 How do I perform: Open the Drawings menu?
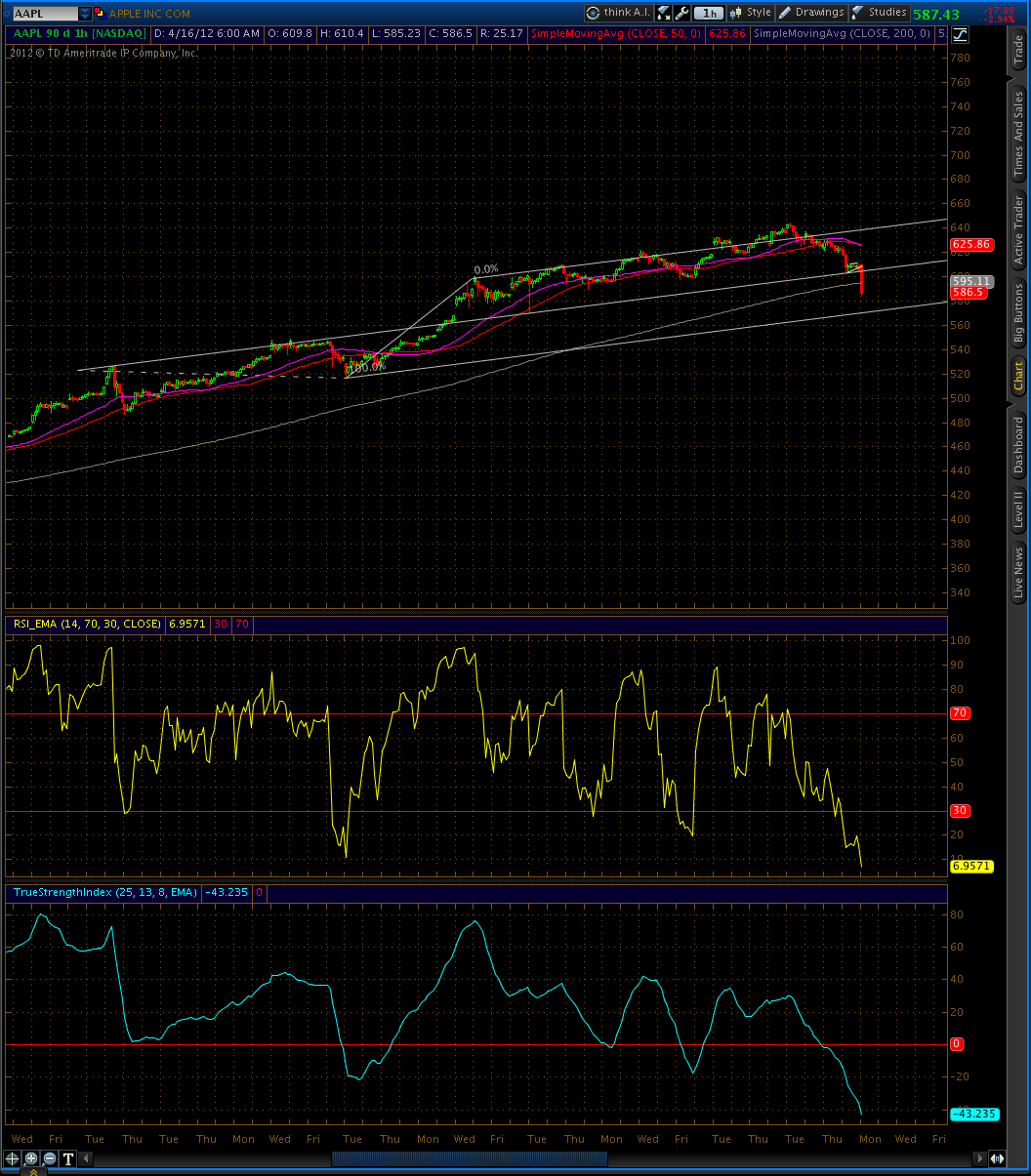point(811,13)
